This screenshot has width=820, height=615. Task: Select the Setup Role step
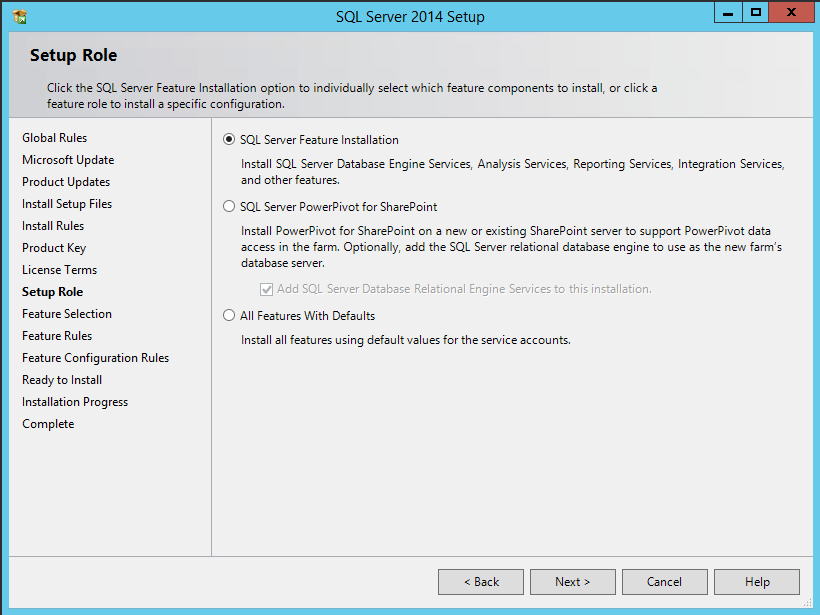(x=52, y=291)
